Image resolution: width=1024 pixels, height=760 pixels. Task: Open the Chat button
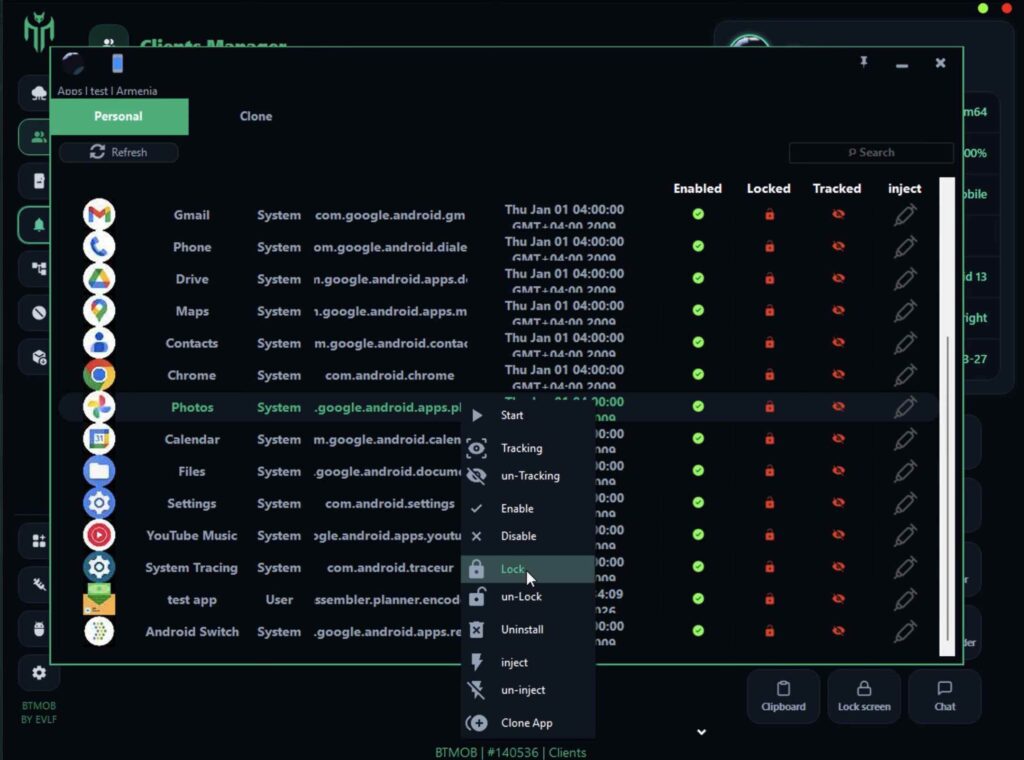944,696
